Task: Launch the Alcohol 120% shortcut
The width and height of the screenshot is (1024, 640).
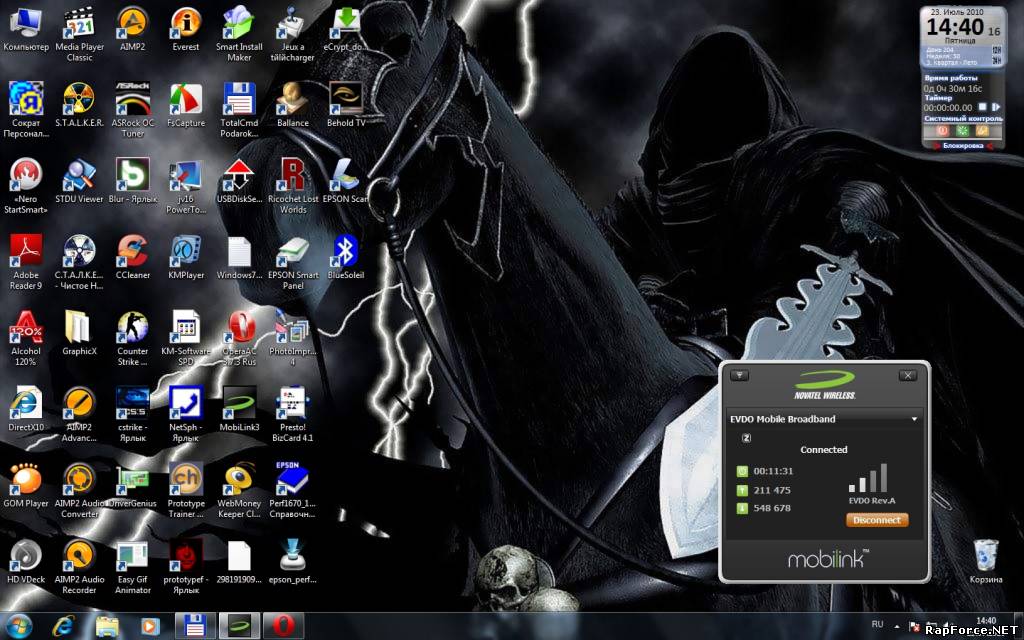Action: point(25,338)
